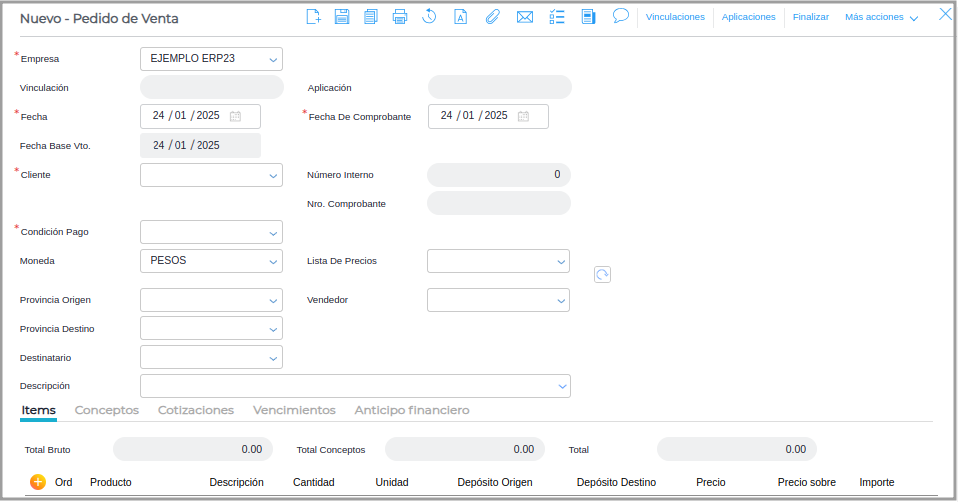The image size is (958, 502).
Task: Click the Finalizar button
Action: pos(810,17)
